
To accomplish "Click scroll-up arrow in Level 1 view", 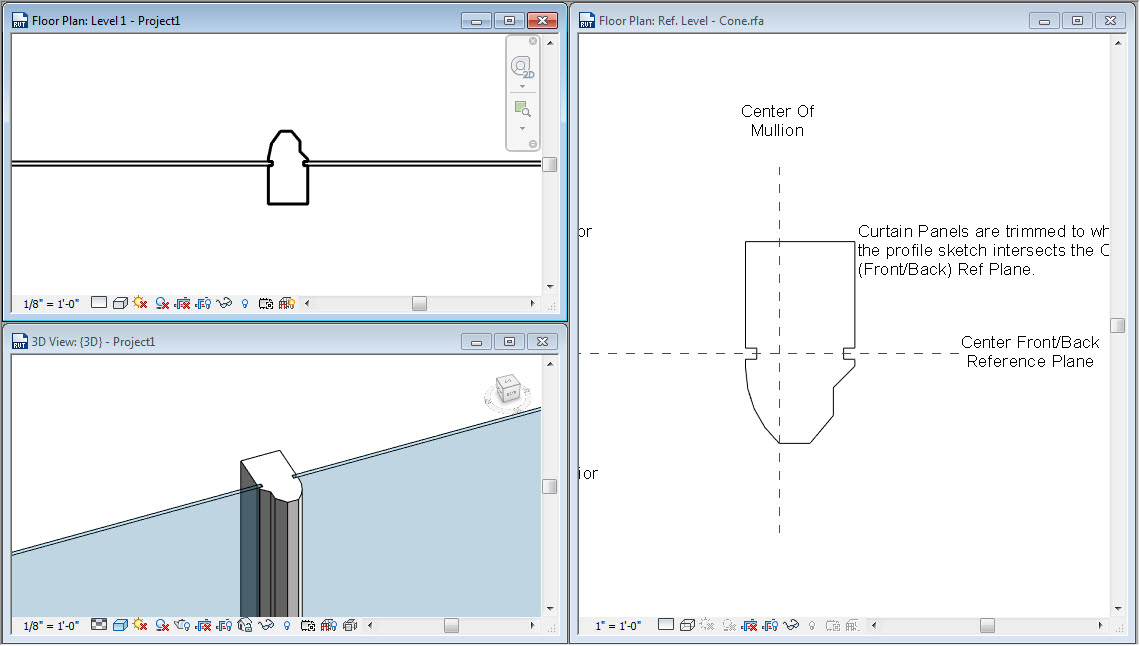I will pyautogui.click(x=550, y=43).
